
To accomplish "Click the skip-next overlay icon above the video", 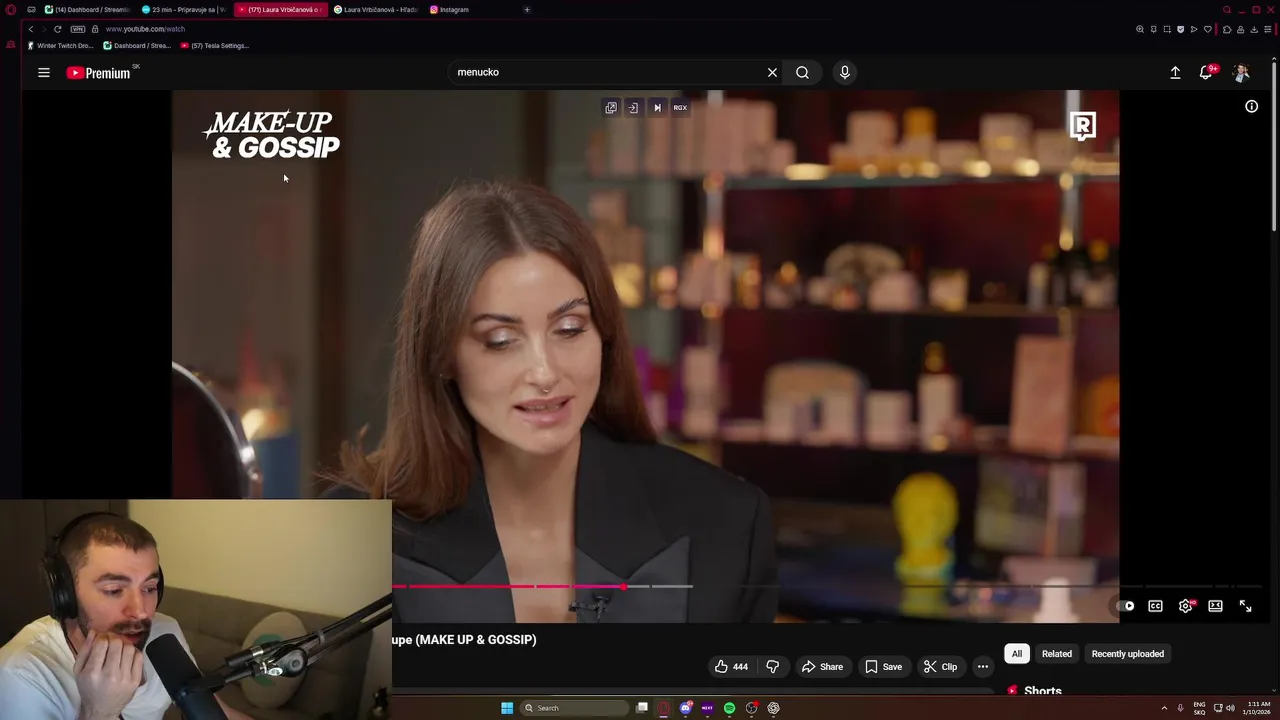I will 657,107.
